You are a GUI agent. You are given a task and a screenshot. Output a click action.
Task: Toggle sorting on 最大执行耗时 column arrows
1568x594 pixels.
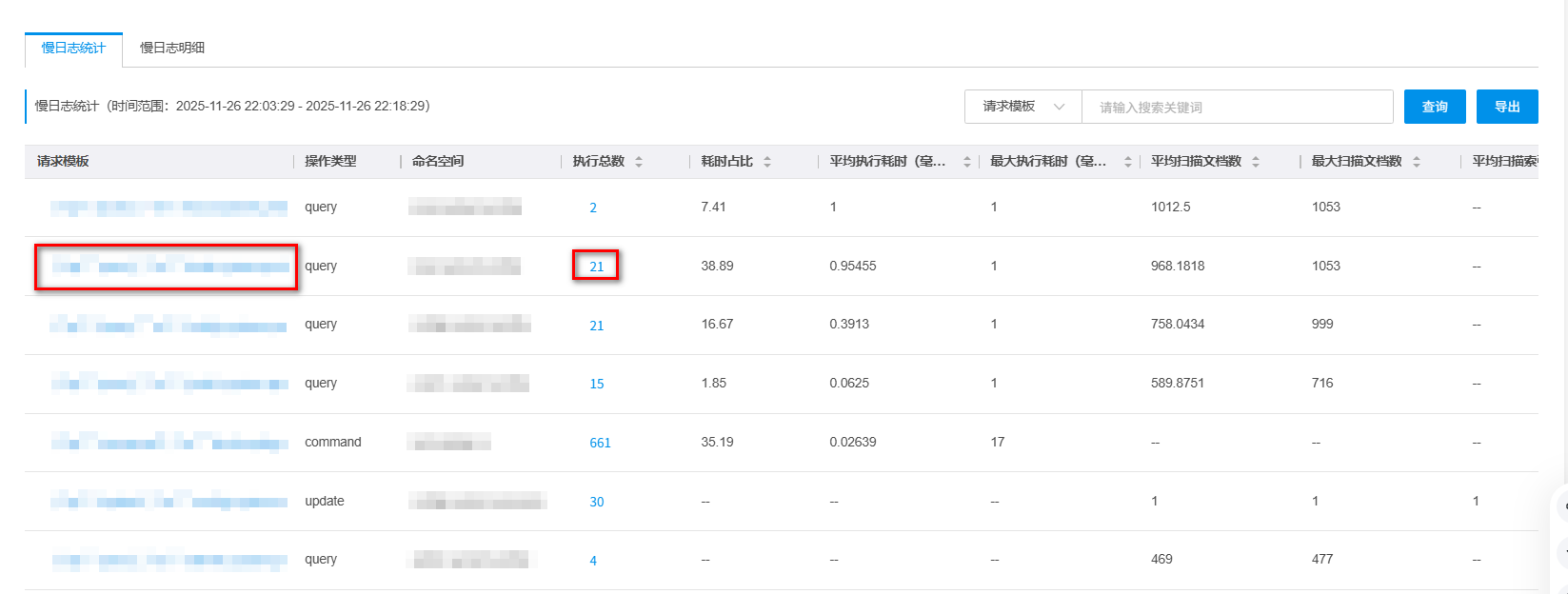tap(1127, 162)
